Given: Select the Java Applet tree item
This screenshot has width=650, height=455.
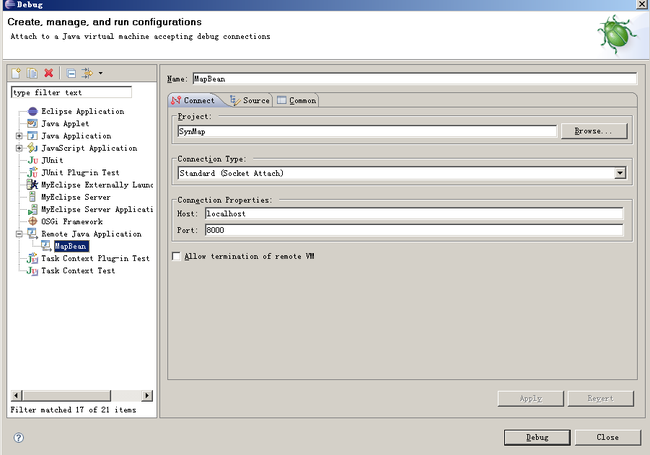Looking at the screenshot, I should [65, 123].
